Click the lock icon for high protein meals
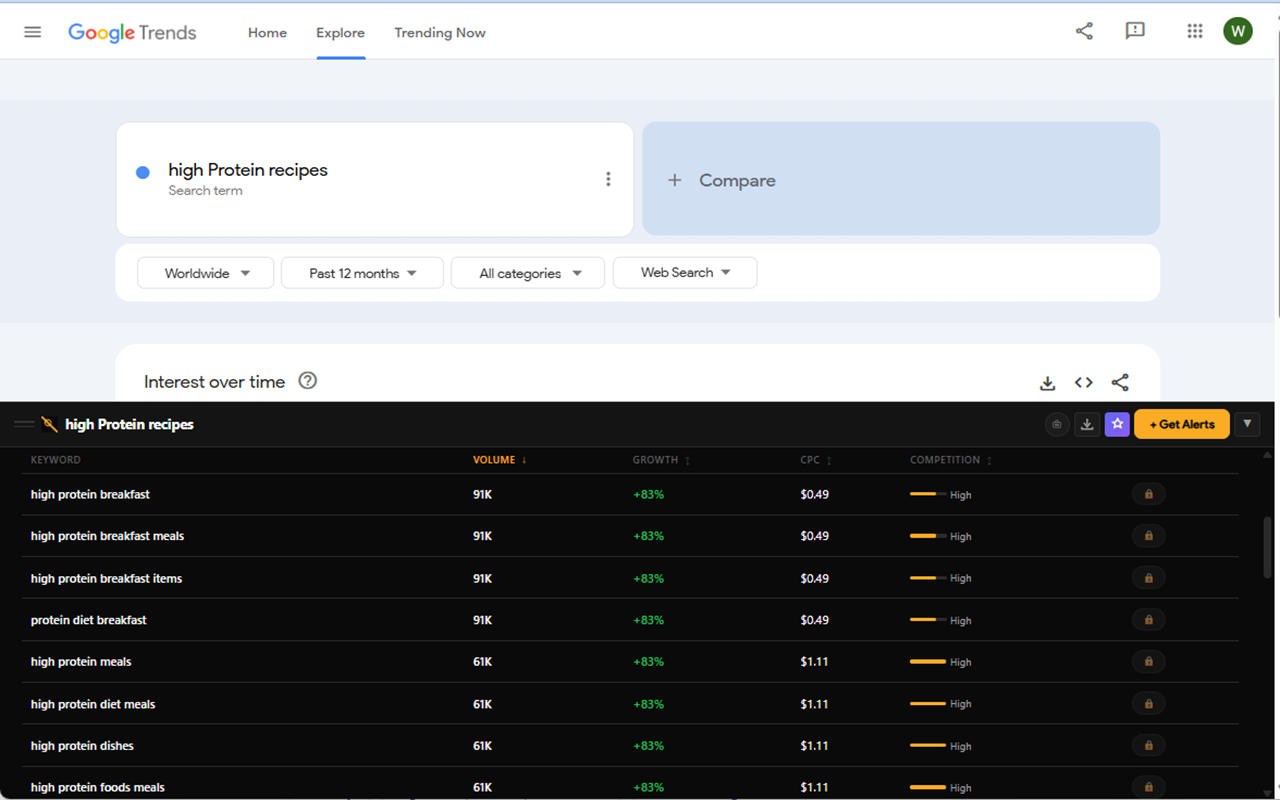The width and height of the screenshot is (1280, 800). 1148,661
